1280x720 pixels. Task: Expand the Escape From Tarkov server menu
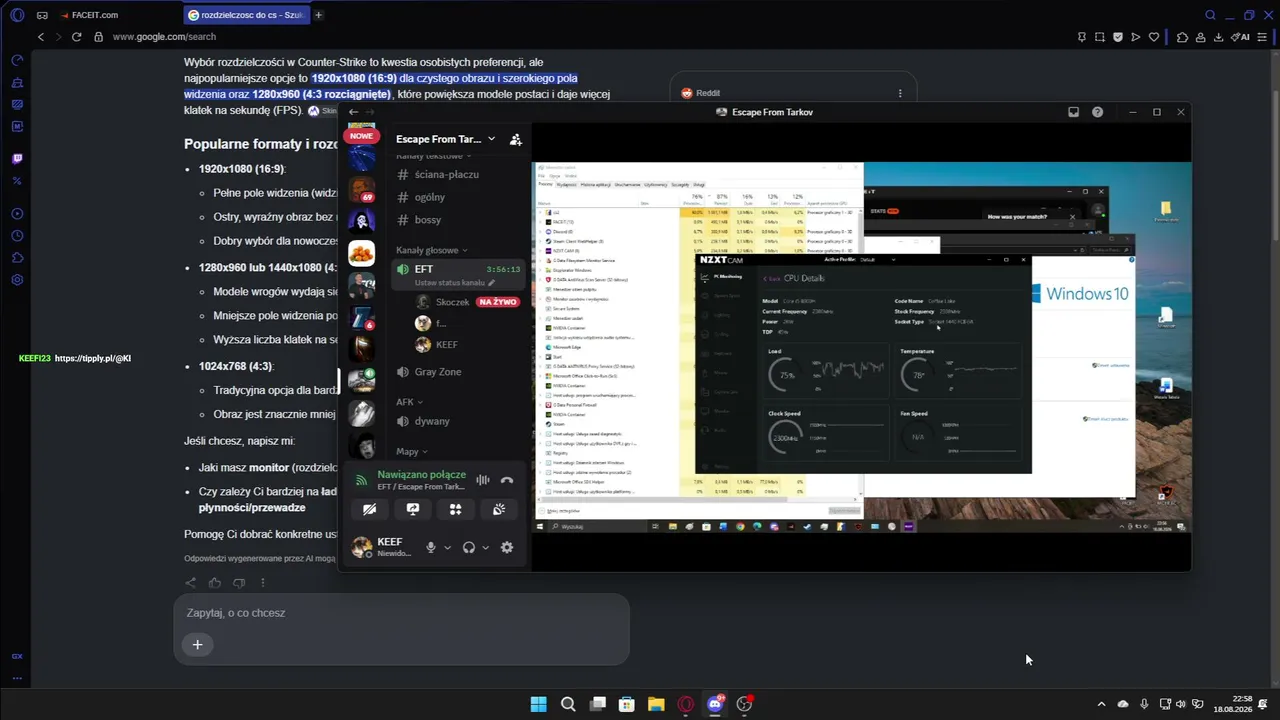[445, 139]
